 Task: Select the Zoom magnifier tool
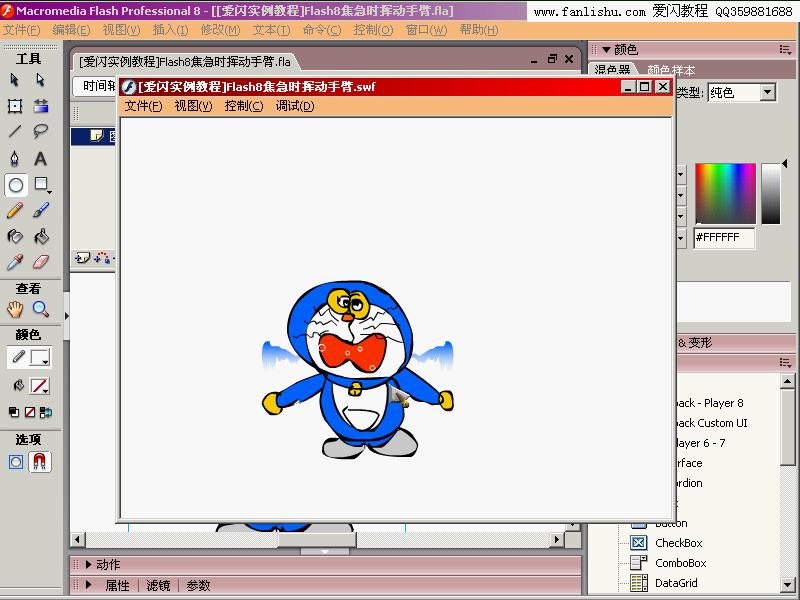coord(41,309)
